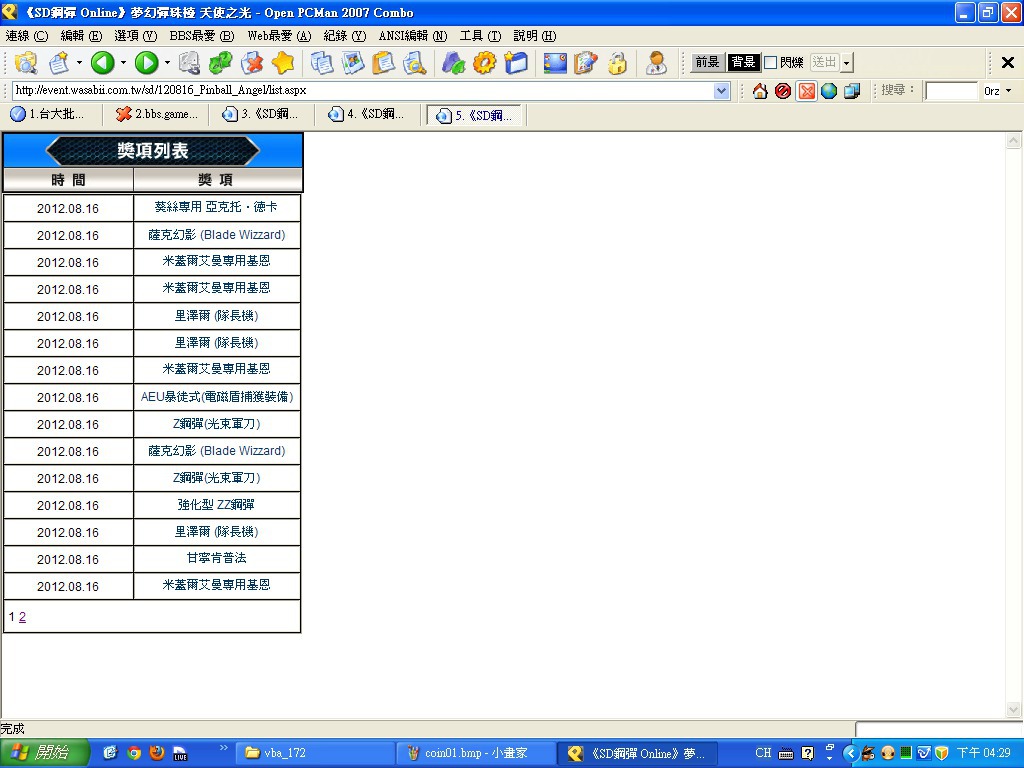Click the address URL input field
Viewport: 1024px width, 768px height.
364,91
